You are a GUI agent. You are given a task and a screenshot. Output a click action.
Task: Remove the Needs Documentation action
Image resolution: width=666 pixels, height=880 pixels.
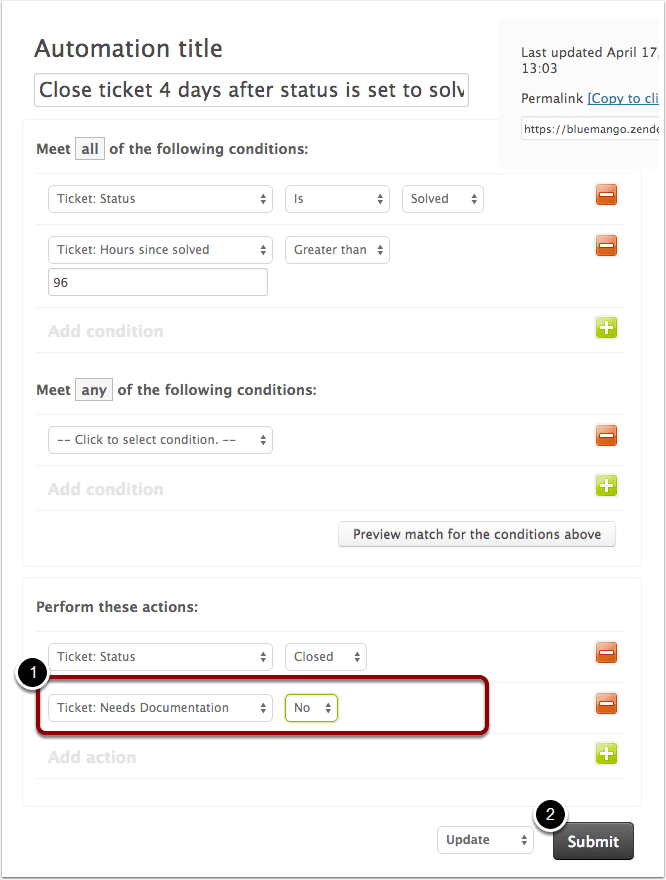tap(606, 704)
